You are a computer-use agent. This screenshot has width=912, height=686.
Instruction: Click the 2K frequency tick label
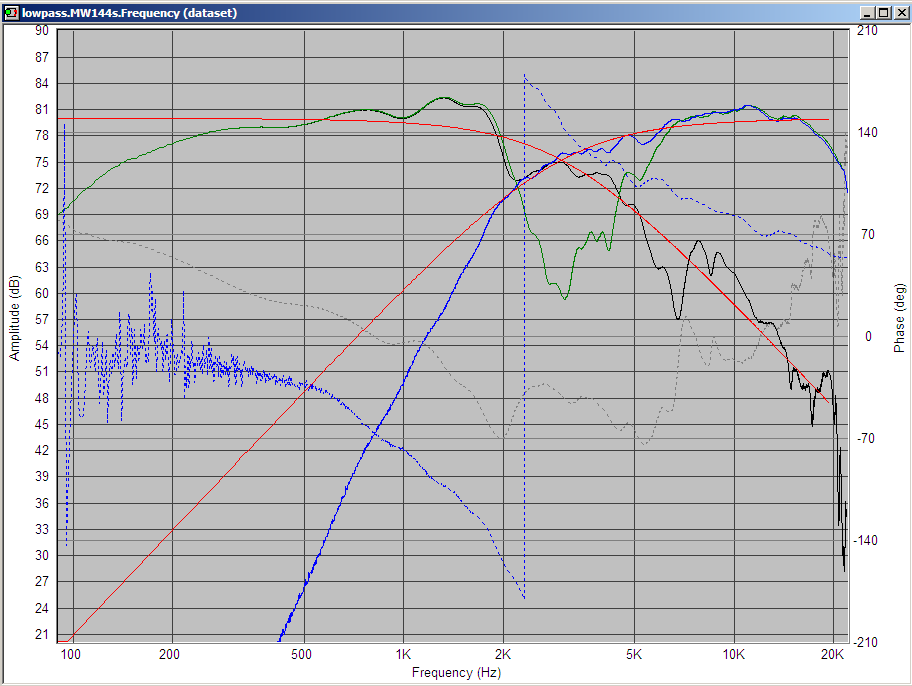503,655
